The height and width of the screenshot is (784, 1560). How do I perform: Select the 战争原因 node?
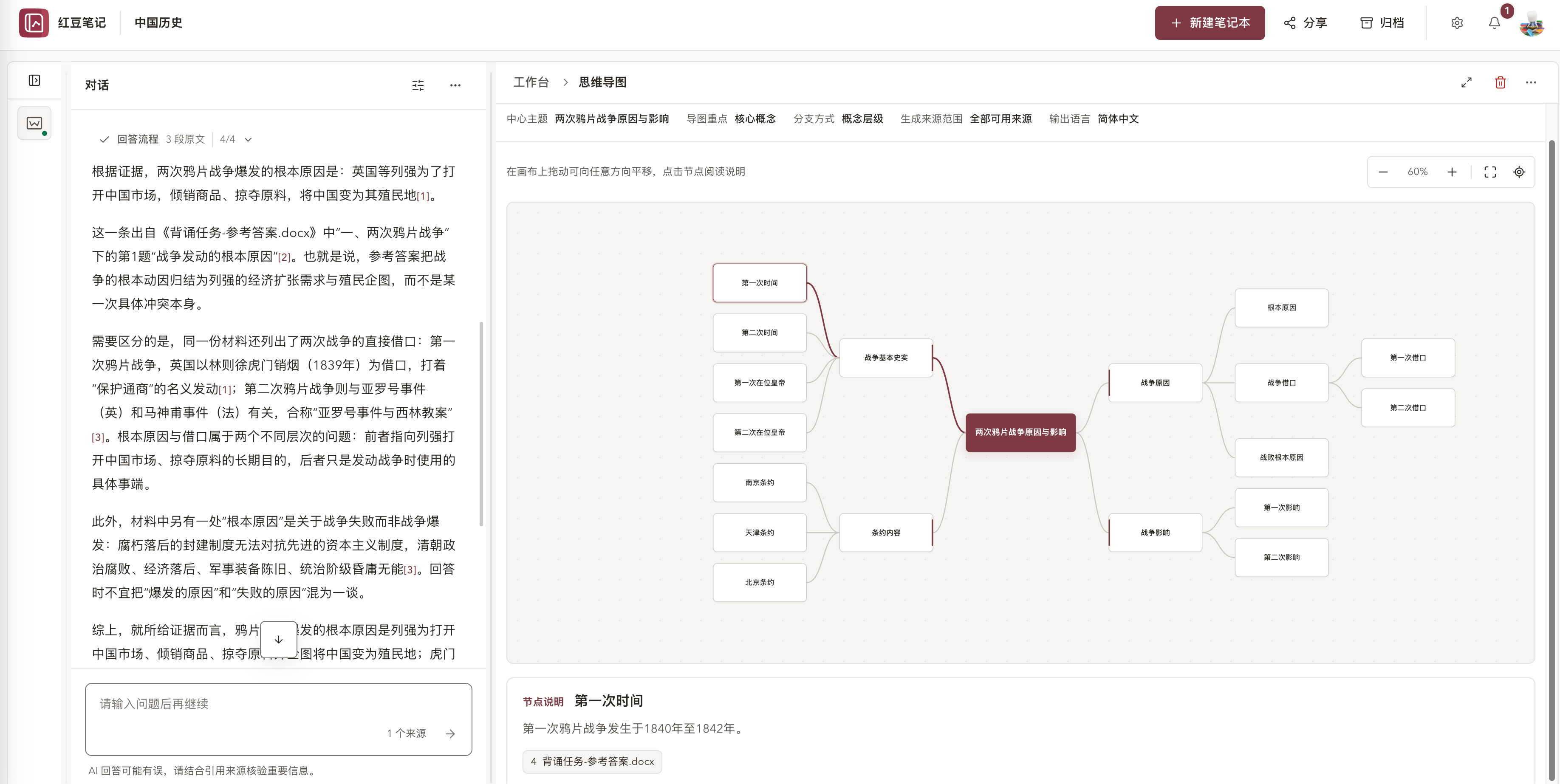[1156, 383]
